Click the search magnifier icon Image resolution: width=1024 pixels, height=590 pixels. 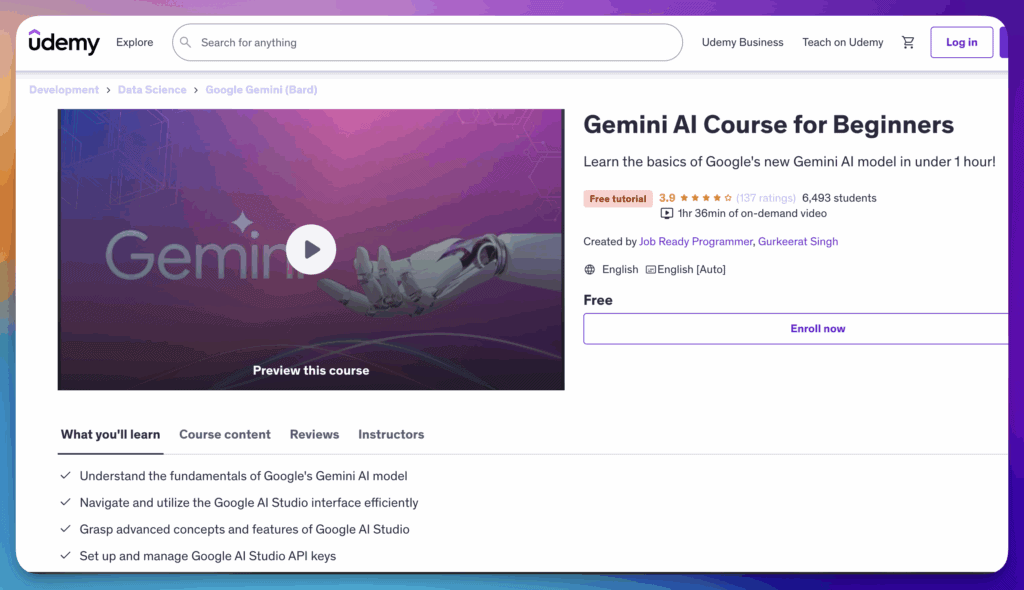(x=185, y=42)
